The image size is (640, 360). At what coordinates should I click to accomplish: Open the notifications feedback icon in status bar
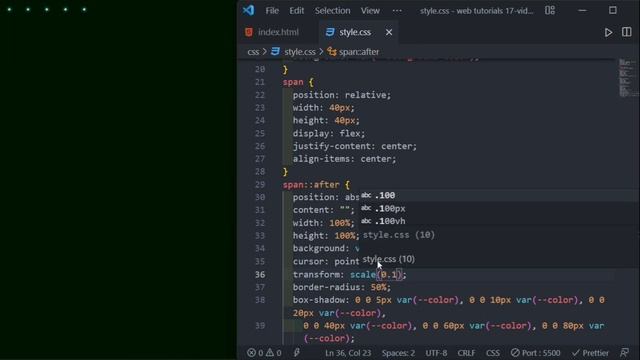tap(624, 353)
